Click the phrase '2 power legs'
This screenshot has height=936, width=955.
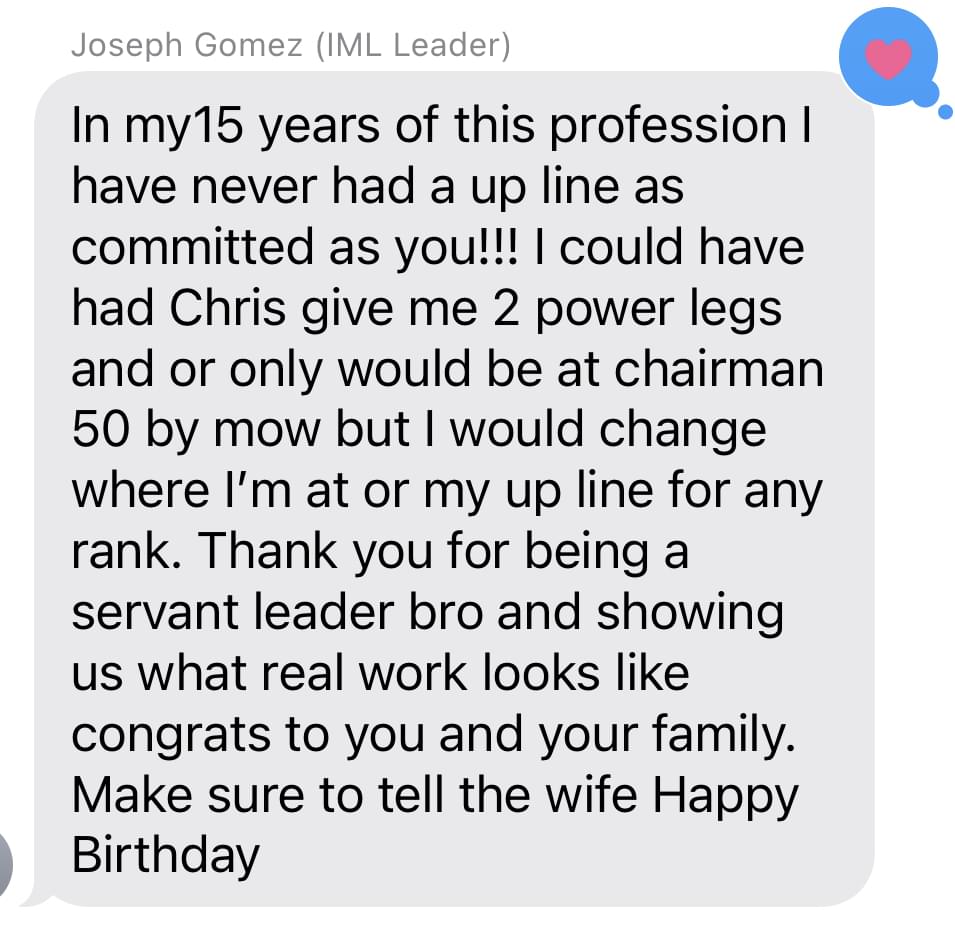tap(637, 309)
